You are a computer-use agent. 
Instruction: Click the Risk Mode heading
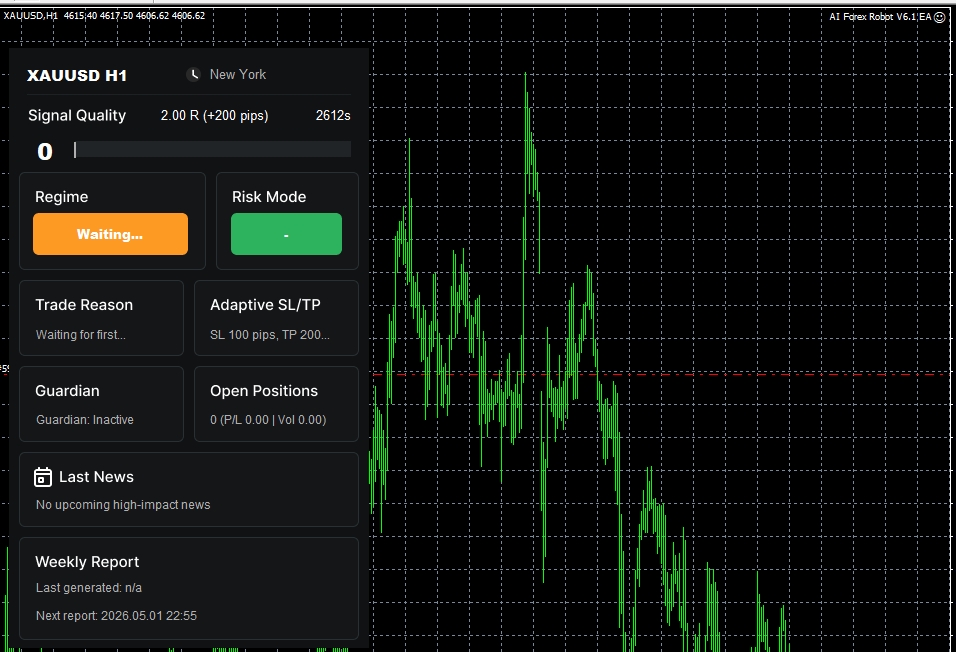(x=269, y=197)
